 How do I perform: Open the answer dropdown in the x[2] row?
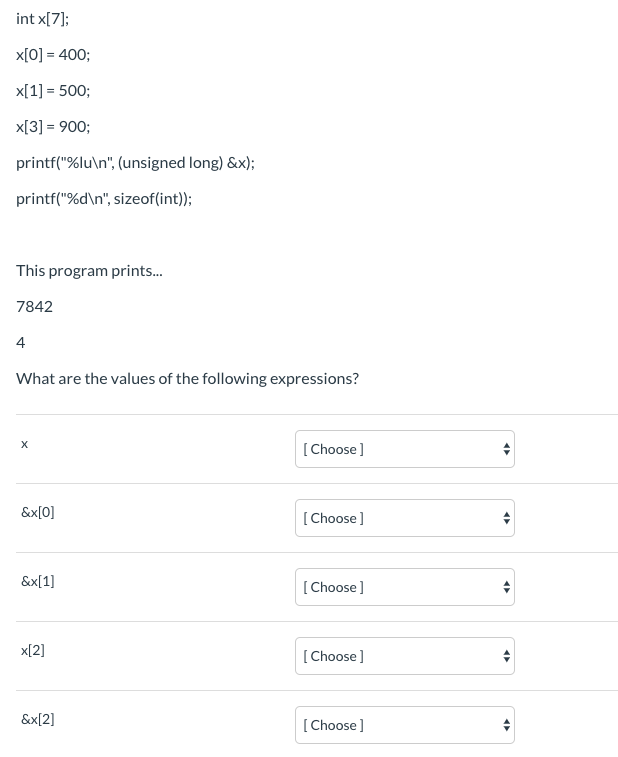[404, 656]
